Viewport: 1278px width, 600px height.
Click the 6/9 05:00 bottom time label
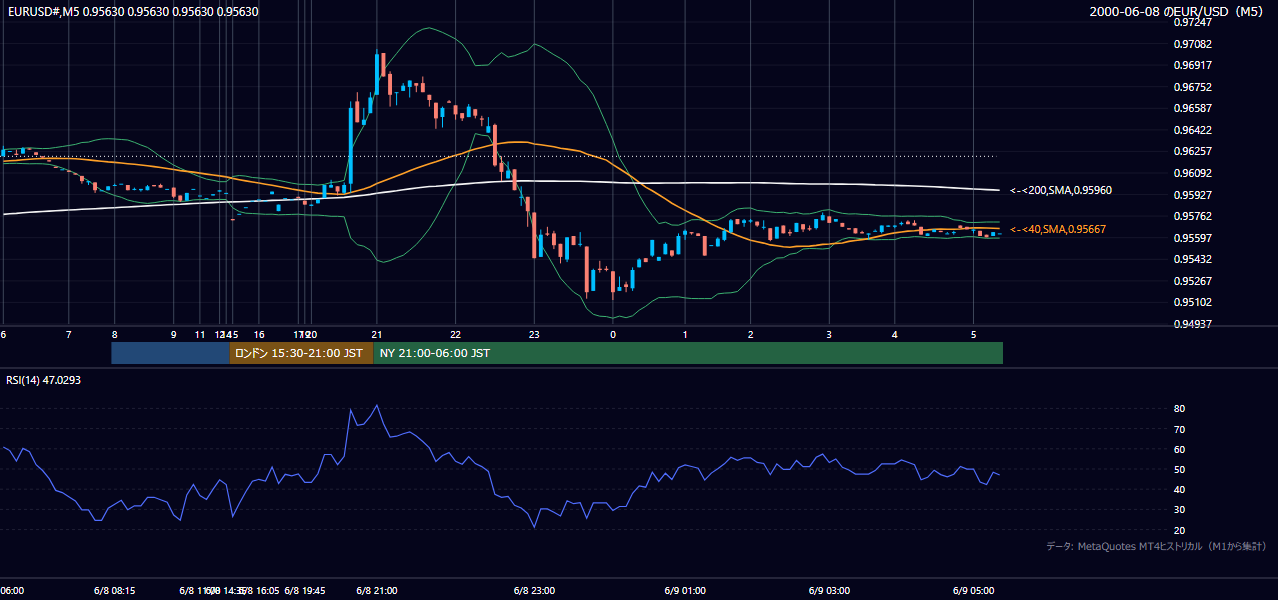974,591
